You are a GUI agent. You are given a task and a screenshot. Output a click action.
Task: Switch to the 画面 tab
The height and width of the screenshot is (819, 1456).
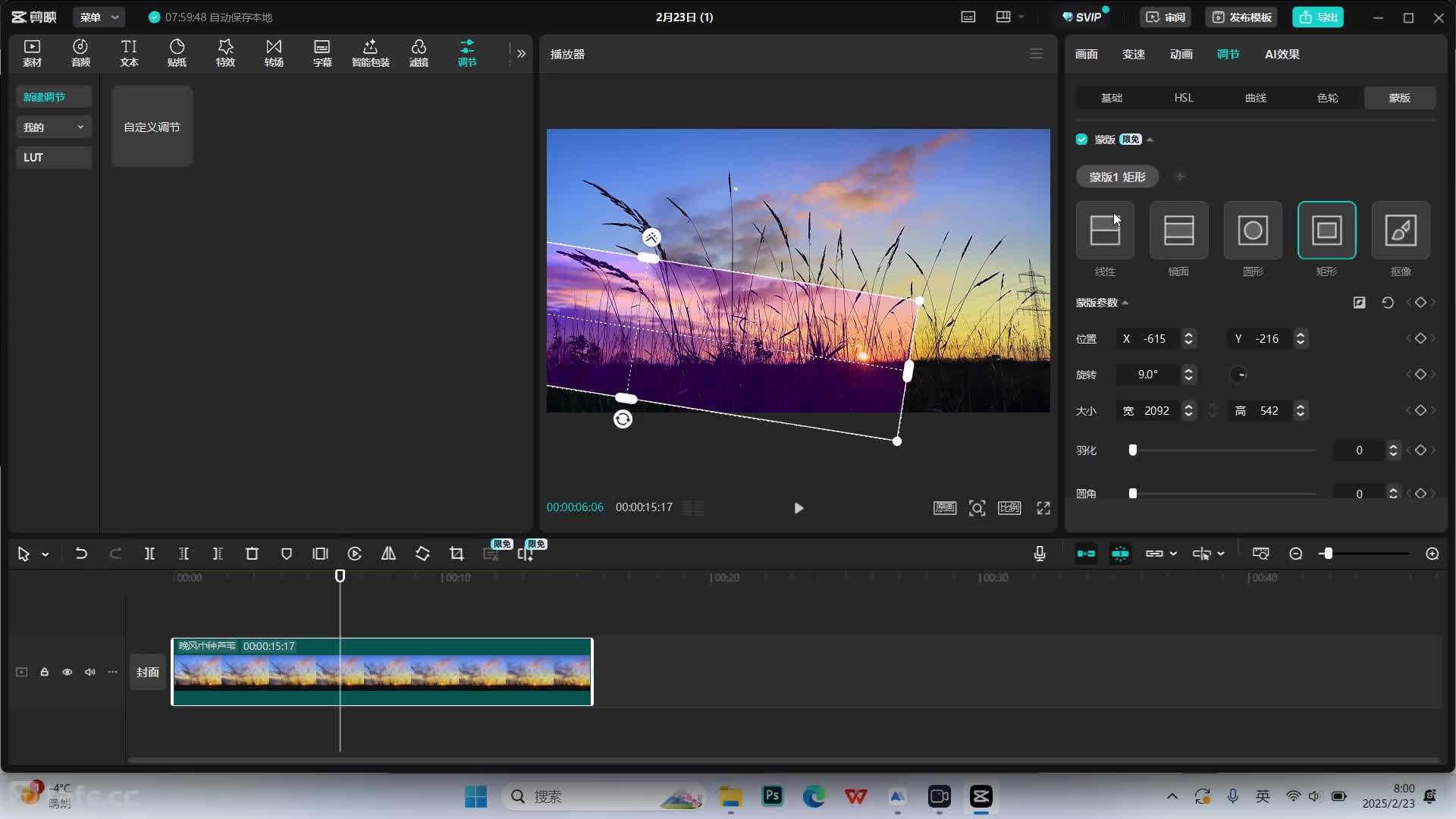(1086, 54)
